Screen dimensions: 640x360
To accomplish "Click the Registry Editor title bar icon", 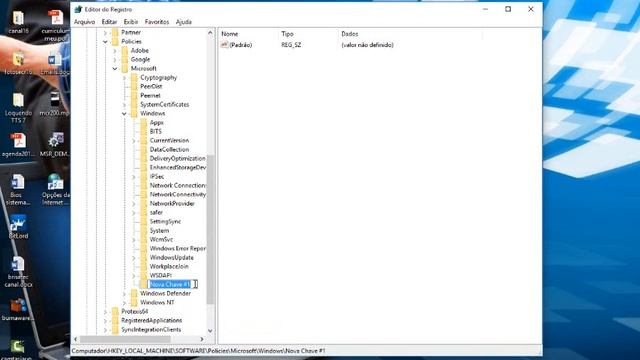I will coord(78,9).
